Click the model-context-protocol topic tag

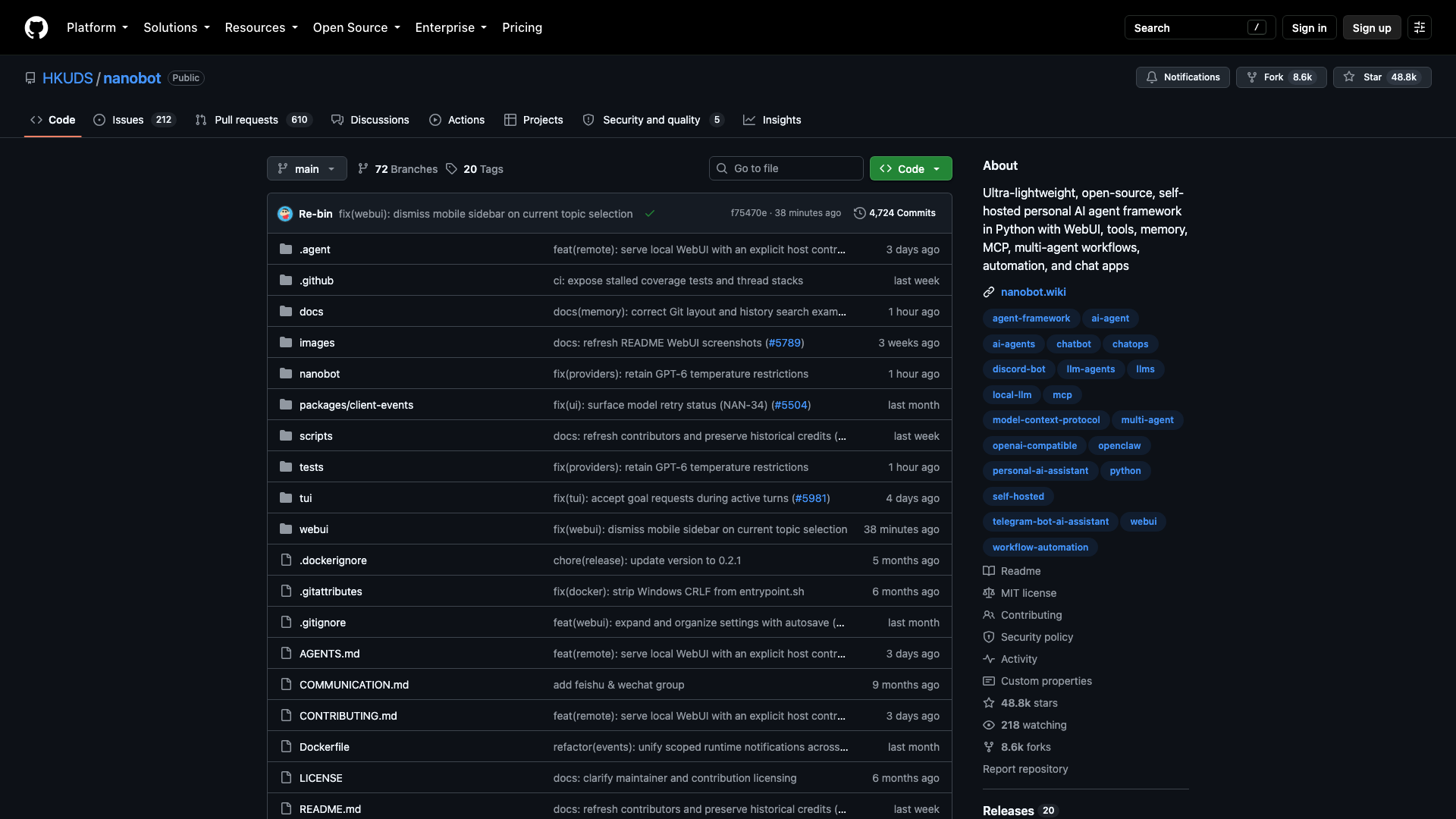pyautogui.click(x=1046, y=420)
